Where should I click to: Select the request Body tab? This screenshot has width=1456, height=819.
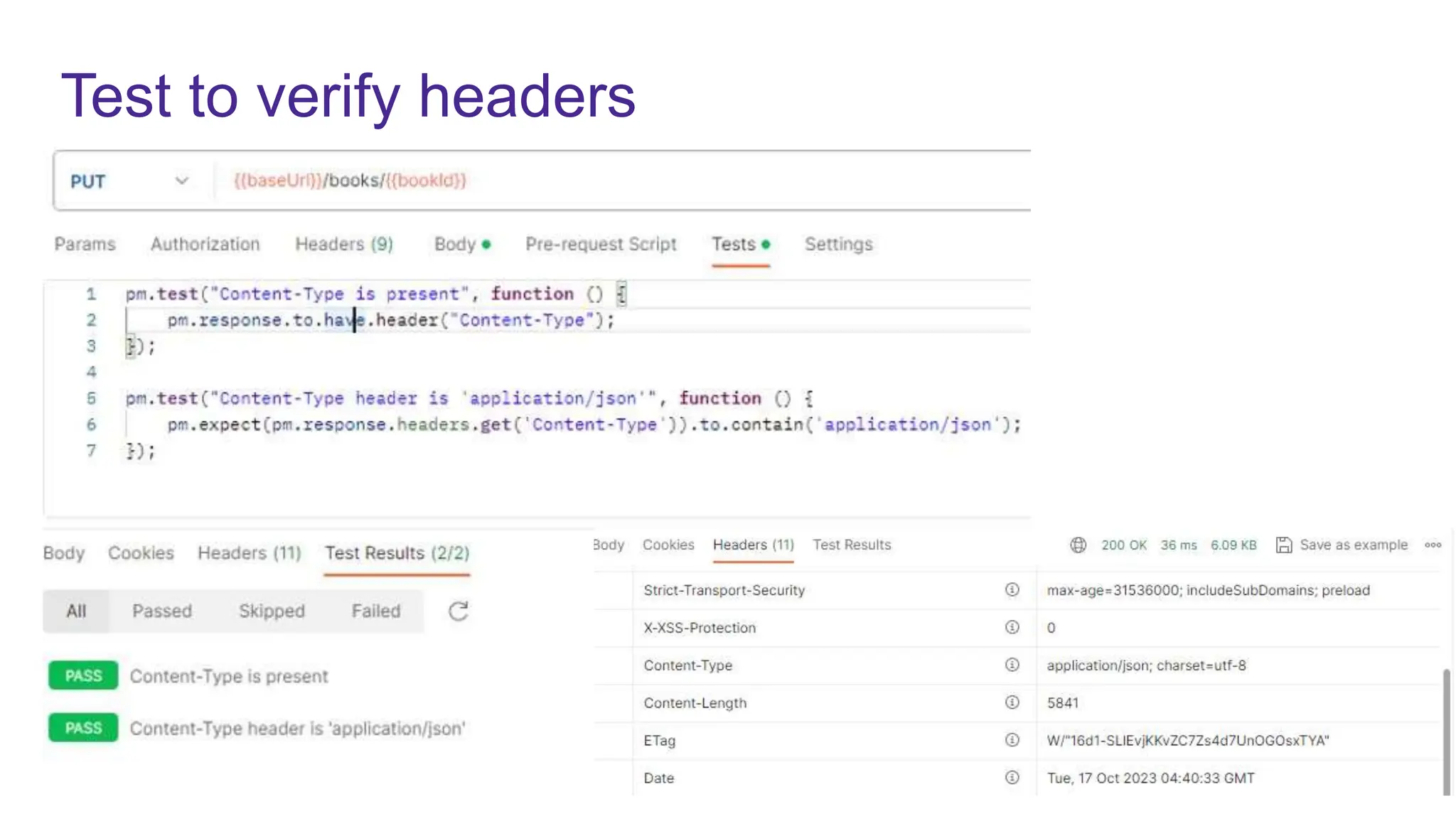point(462,244)
